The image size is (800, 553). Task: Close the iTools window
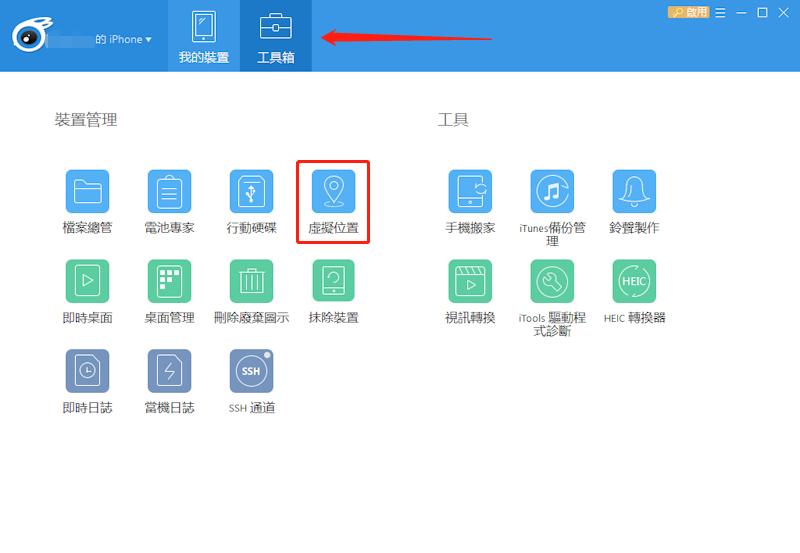[x=784, y=12]
